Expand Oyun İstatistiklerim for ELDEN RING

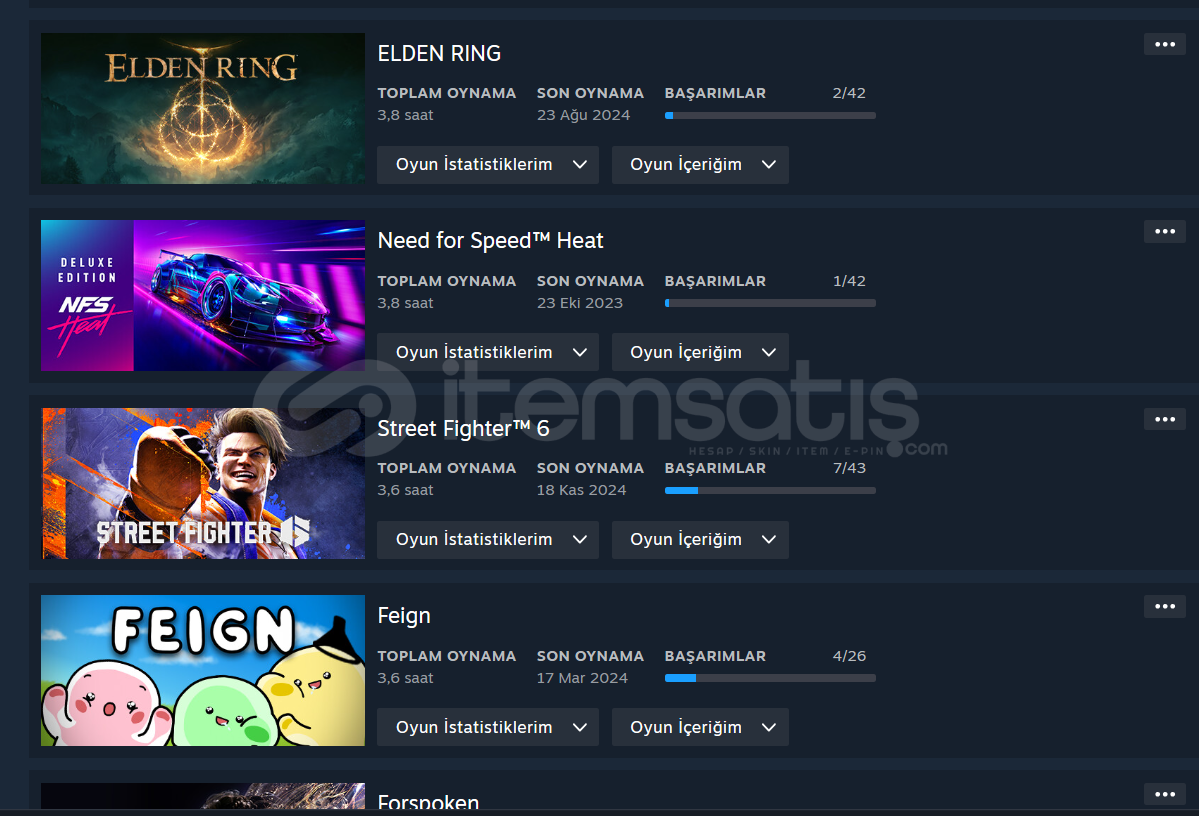(487, 165)
